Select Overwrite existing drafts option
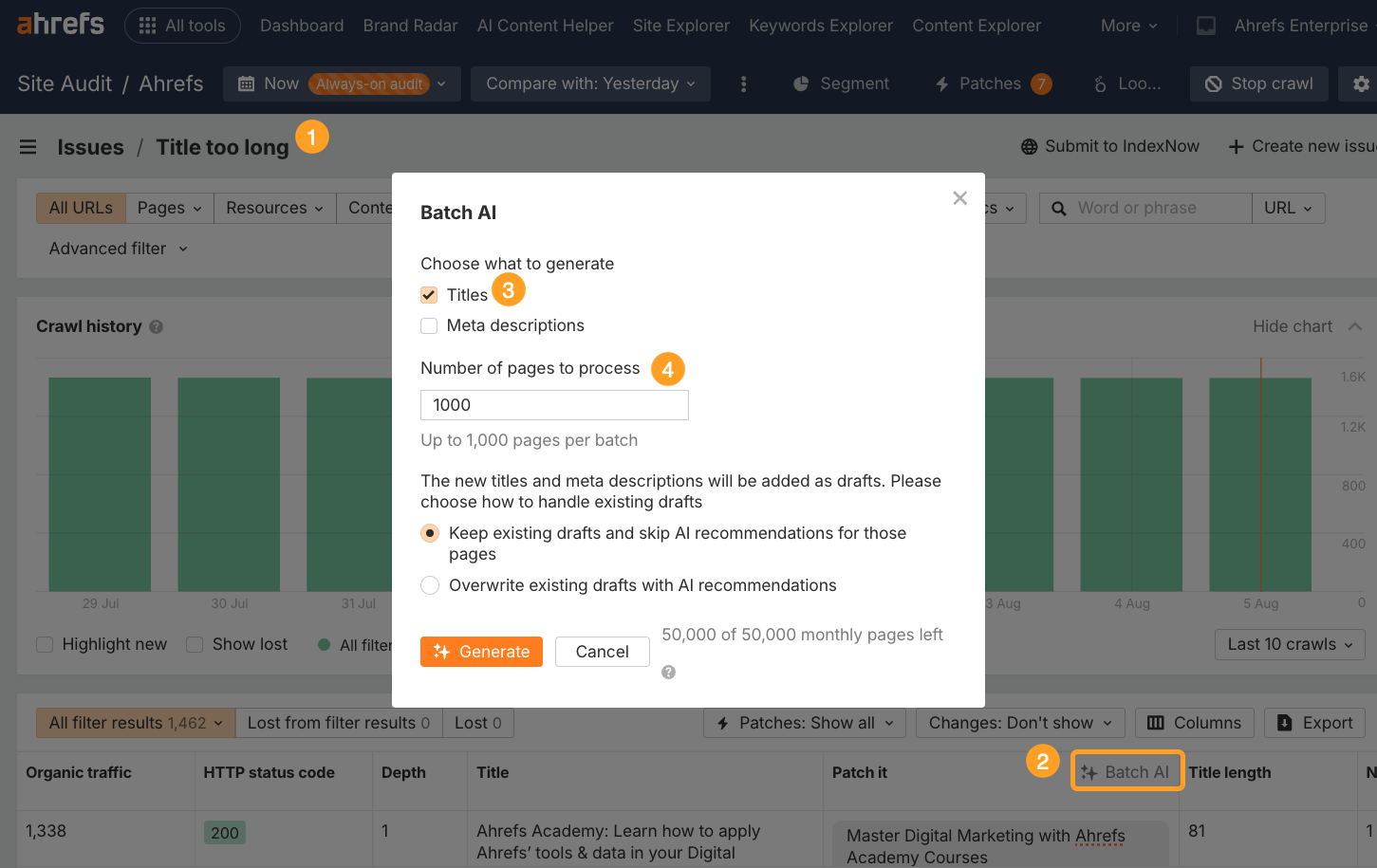 pos(429,585)
